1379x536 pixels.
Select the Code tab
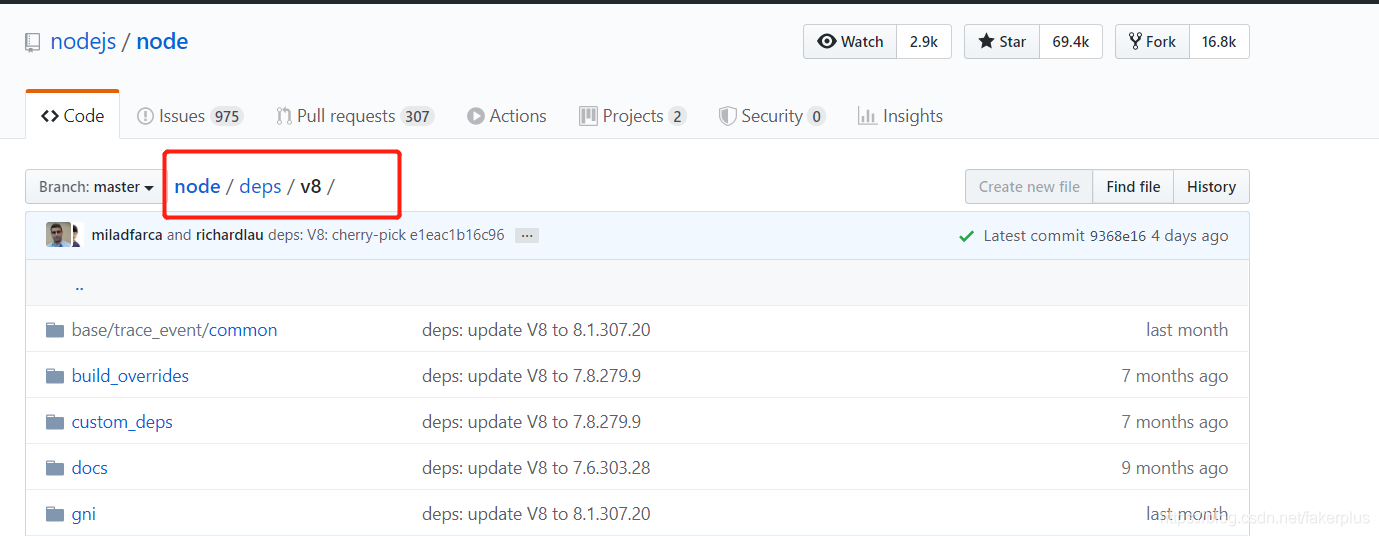tap(72, 116)
